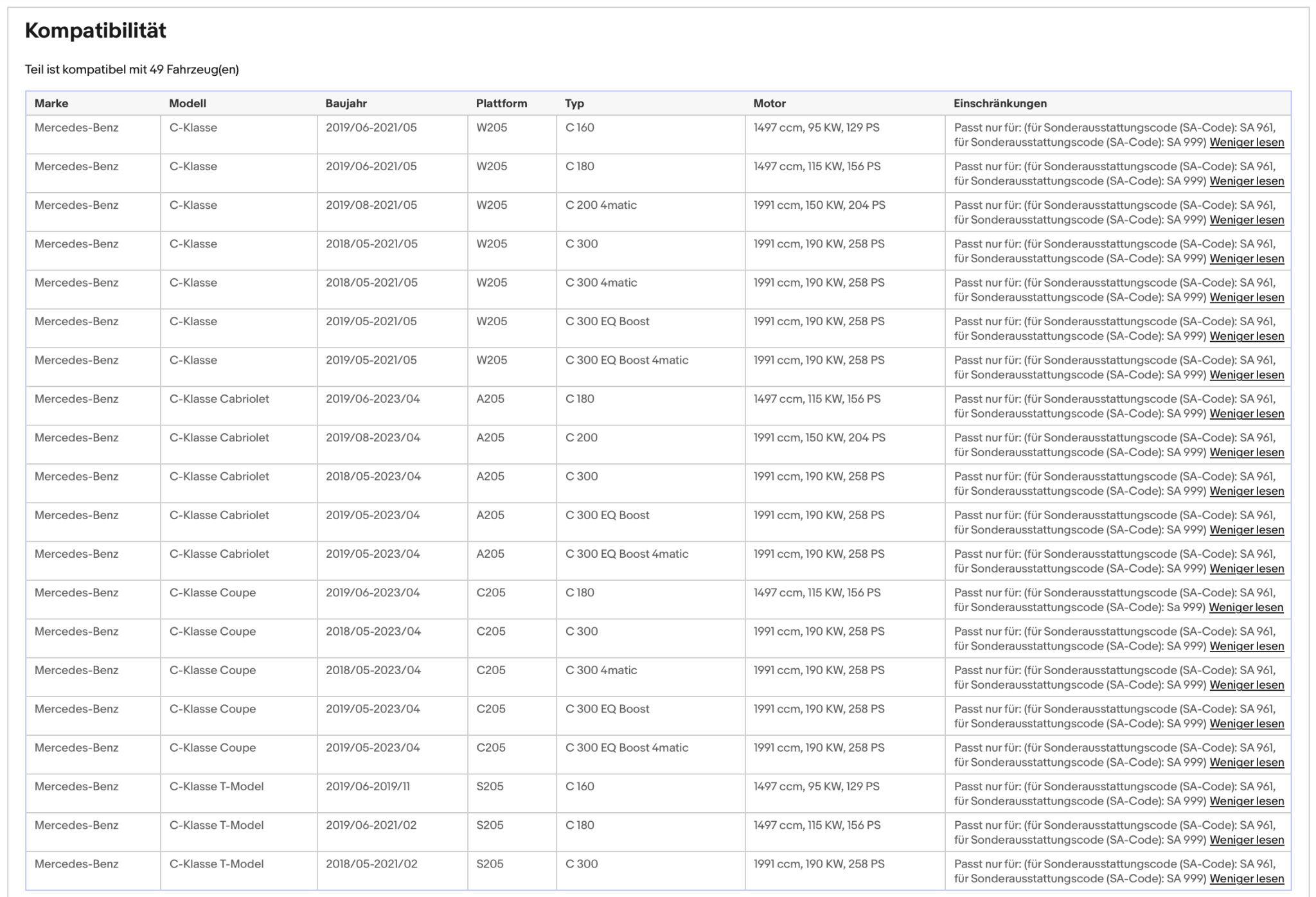Collapse restrictions in the Coupe C 180 row
The image size is (1316, 897).
click(1246, 608)
